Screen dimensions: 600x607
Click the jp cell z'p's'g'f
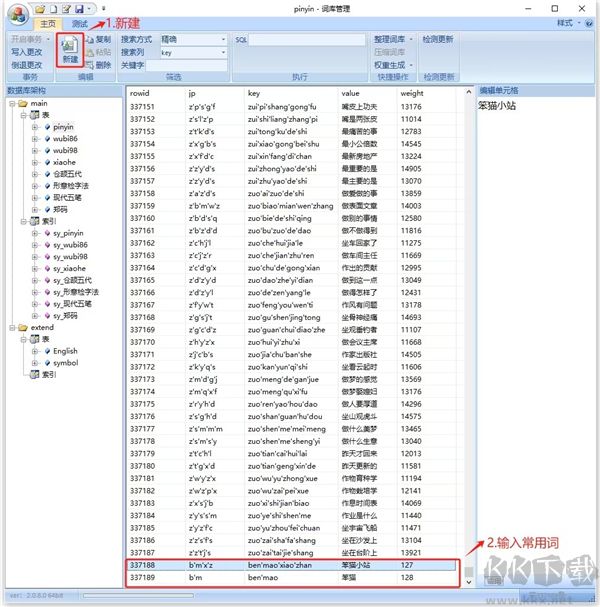[202, 107]
